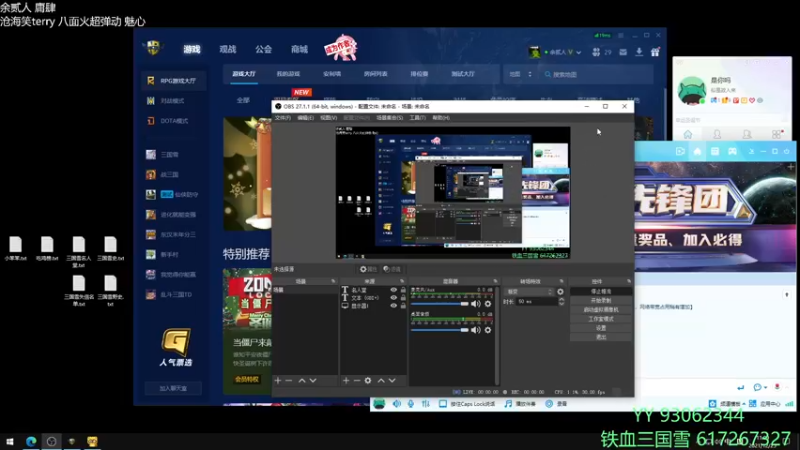The width and height of the screenshot is (800, 450).
Task: Click 桌面音频 volume slider
Action: 439,330
